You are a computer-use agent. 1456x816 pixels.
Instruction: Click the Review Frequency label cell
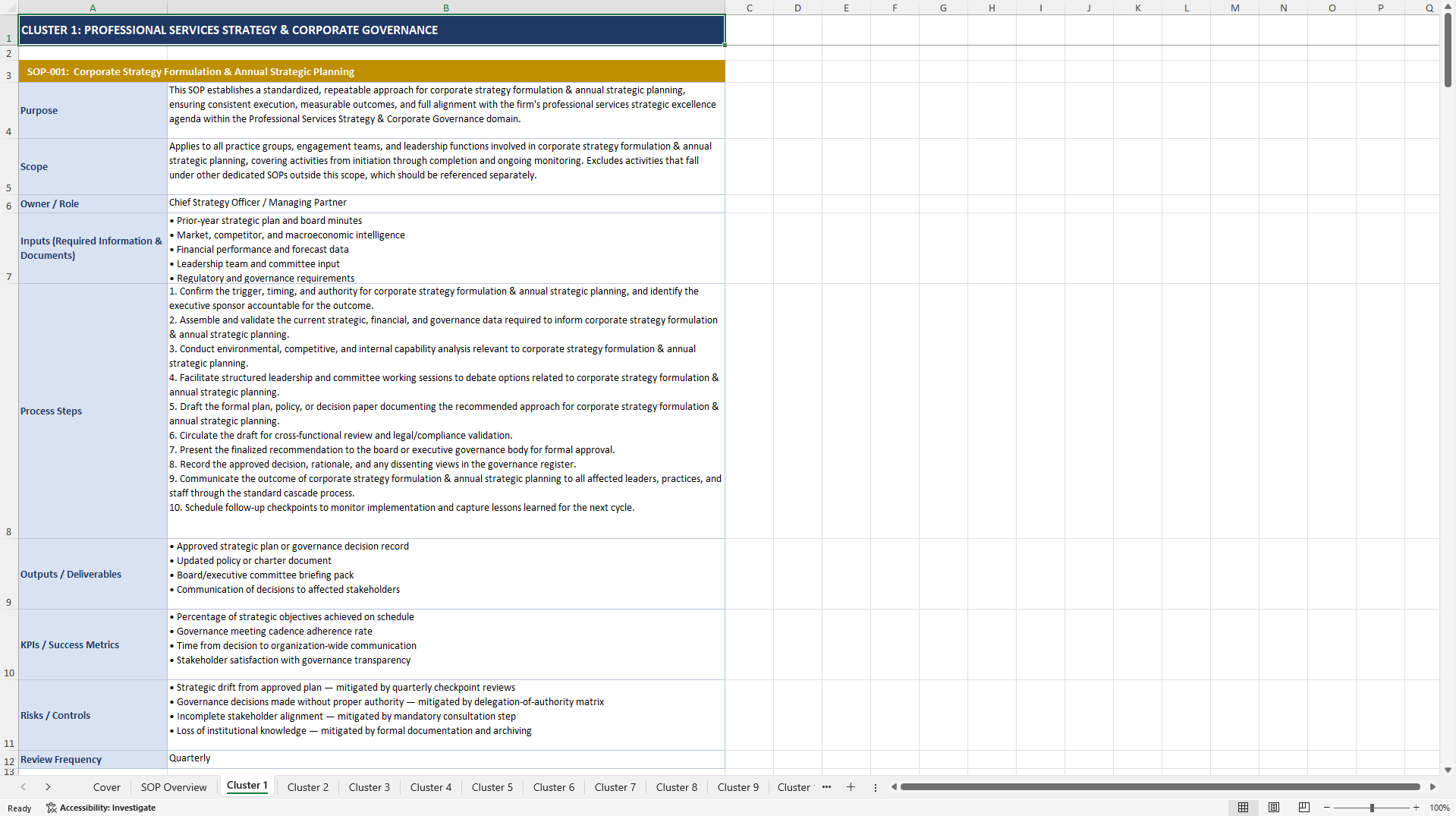pyautogui.click(x=93, y=759)
